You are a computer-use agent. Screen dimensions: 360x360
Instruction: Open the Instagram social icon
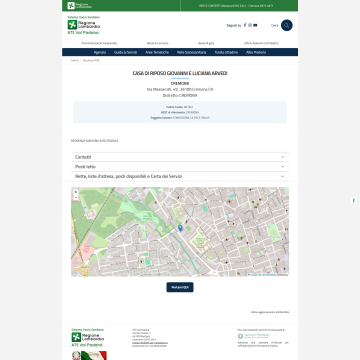point(250,25)
